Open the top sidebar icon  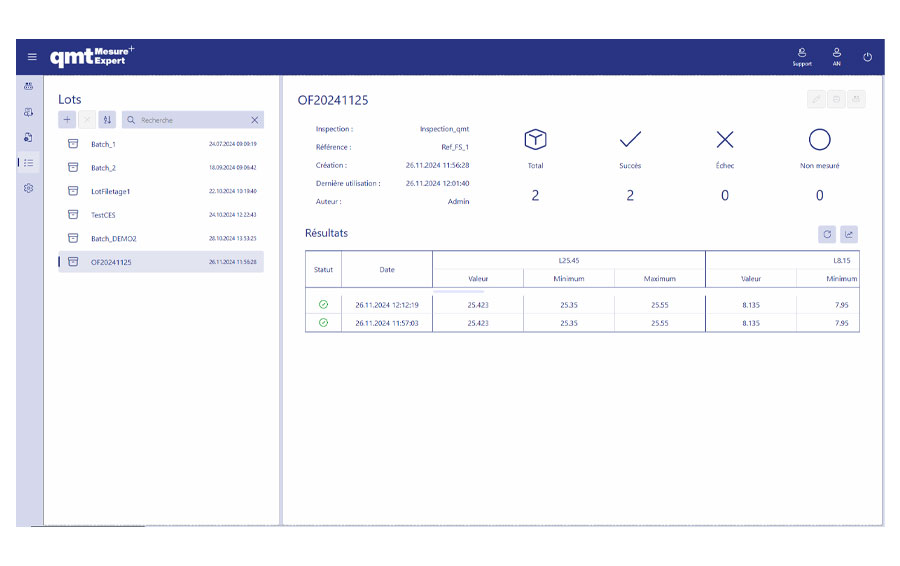pos(29,86)
